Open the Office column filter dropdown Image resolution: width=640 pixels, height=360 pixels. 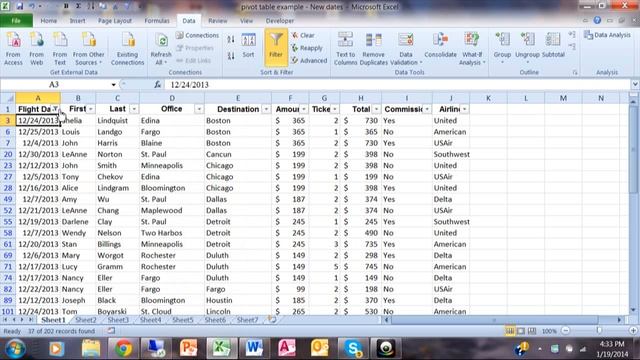199,109
